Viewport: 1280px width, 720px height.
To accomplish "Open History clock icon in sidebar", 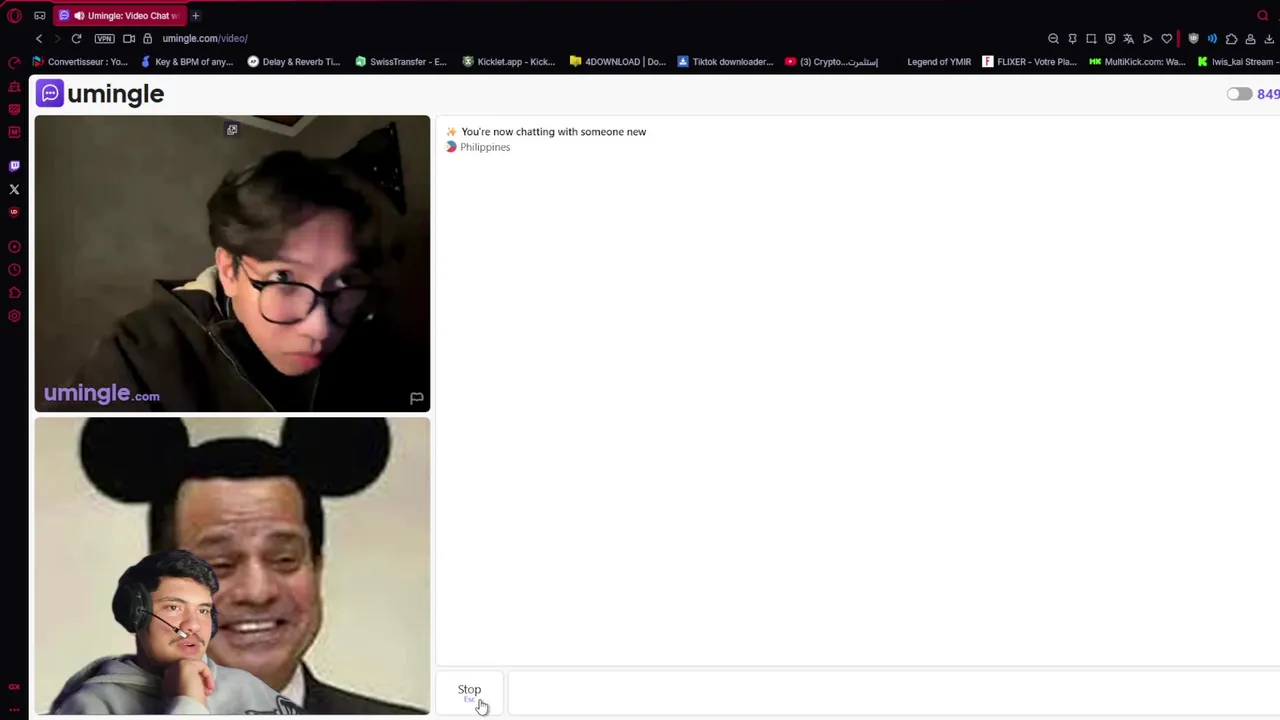I will 14,270.
